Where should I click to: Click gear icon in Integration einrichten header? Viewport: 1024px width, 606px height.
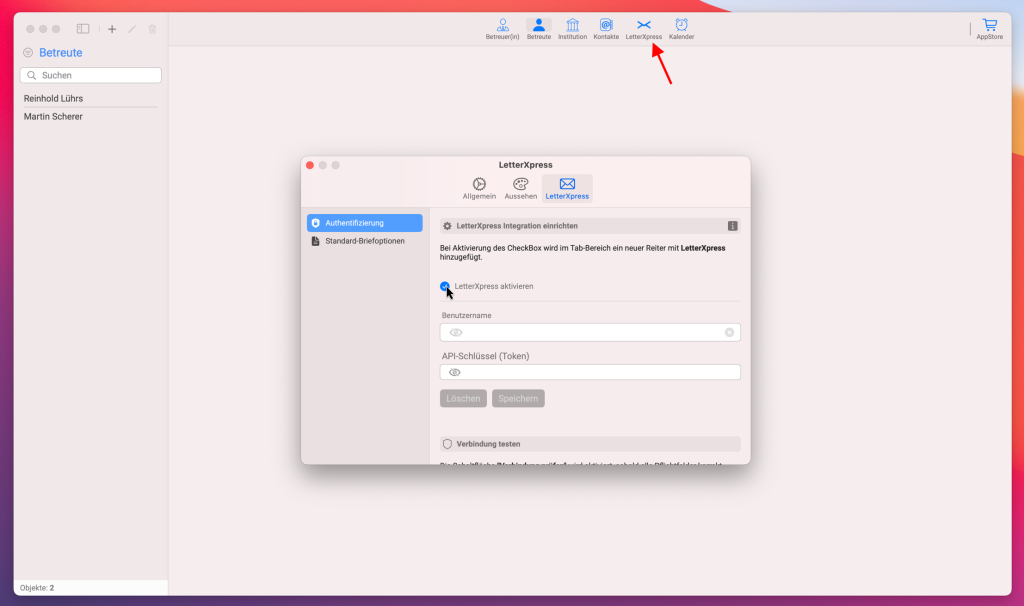pos(447,226)
